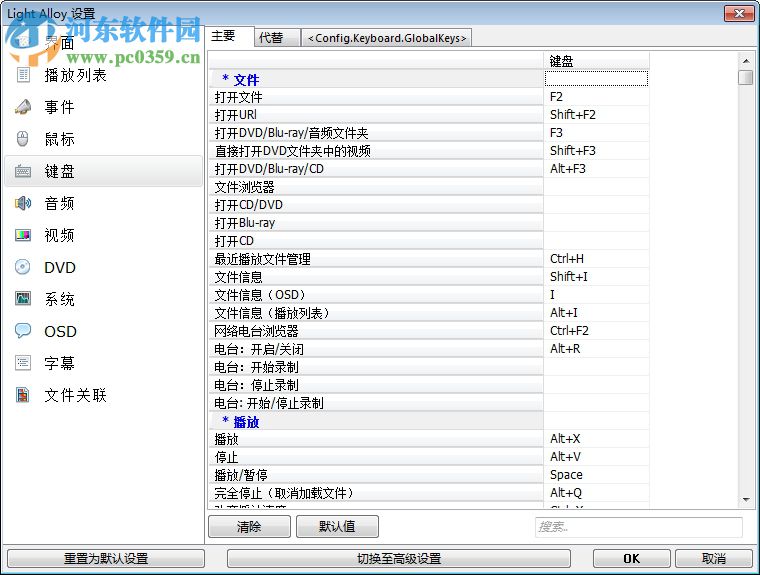The image size is (760, 575).
Task: Click the 取消 cancel button
Action: point(713,559)
